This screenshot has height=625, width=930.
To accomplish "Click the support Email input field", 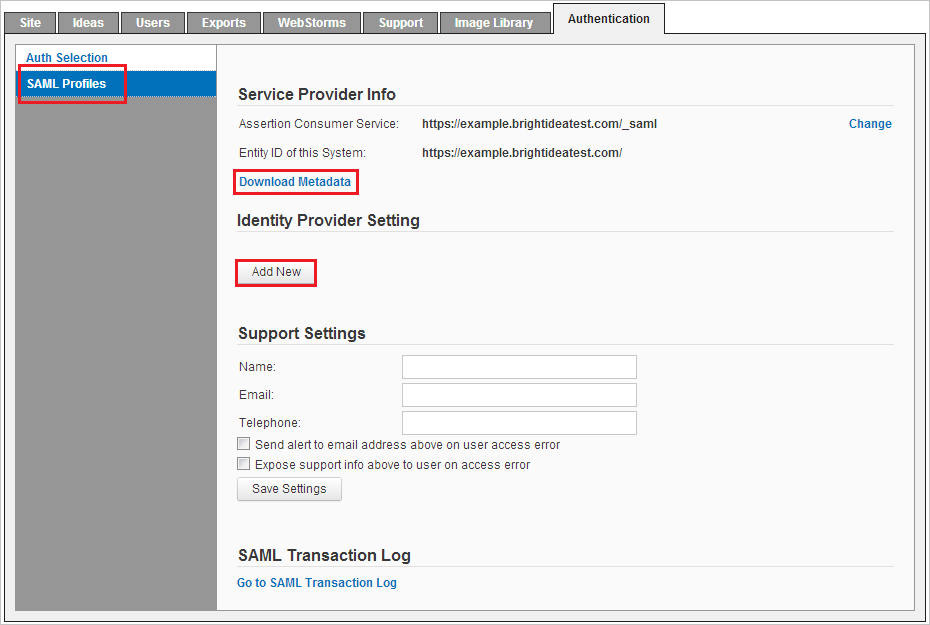I will (518, 394).
